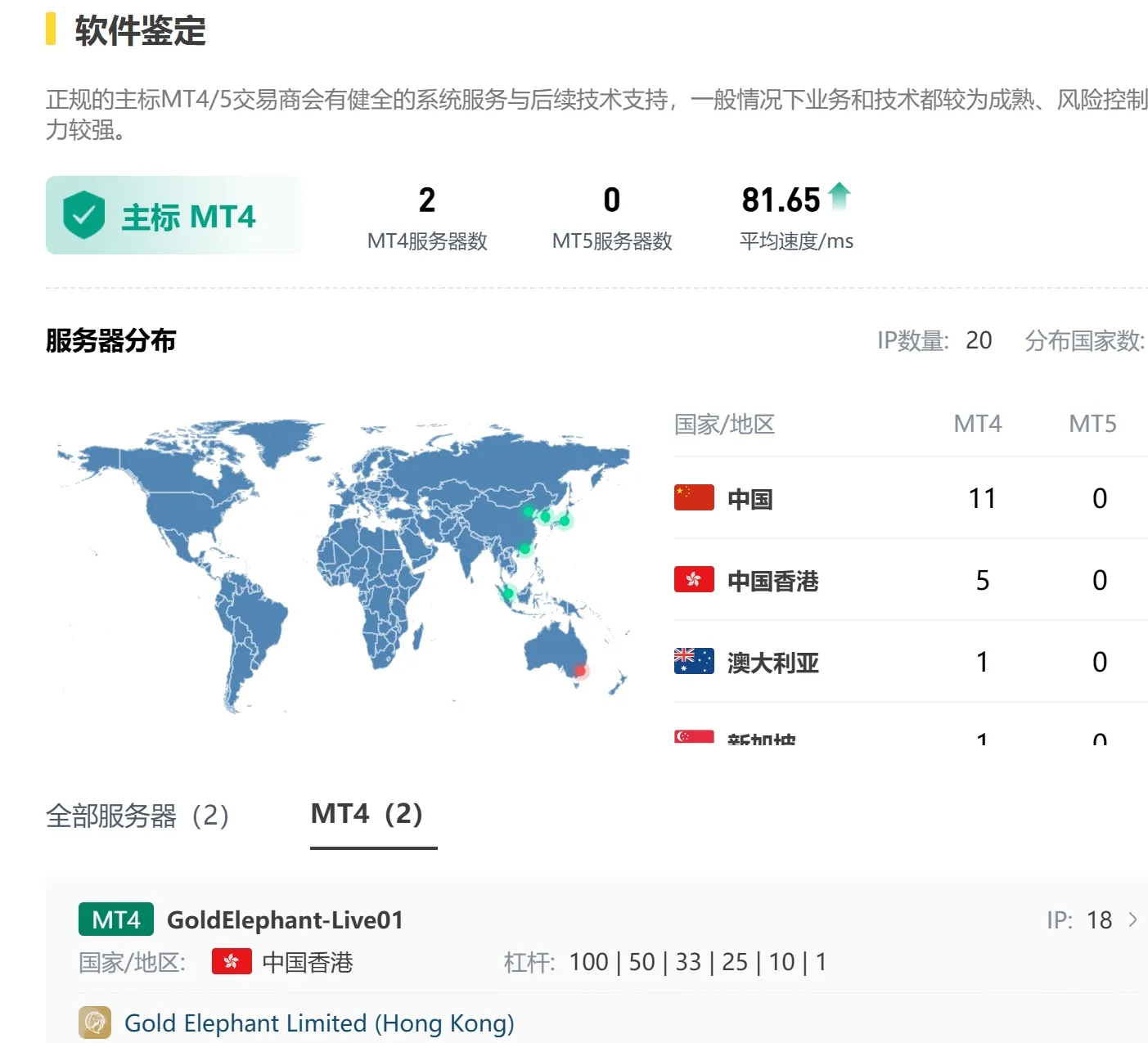1148x1043 pixels.
Task: Click the yellow bar beside 软件鉴定
Action: [51, 29]
